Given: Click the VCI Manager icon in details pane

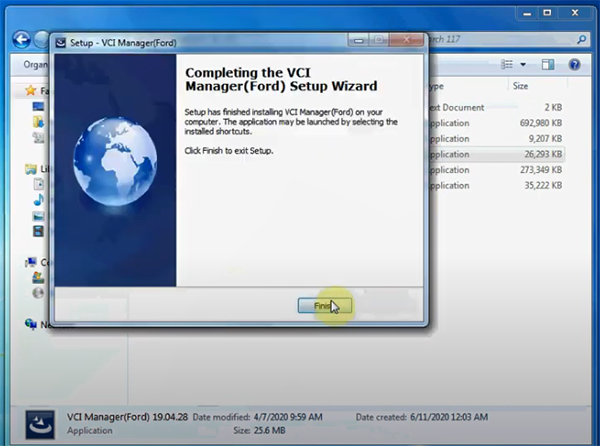Looking at the screenshot, I should coord(40,424).
